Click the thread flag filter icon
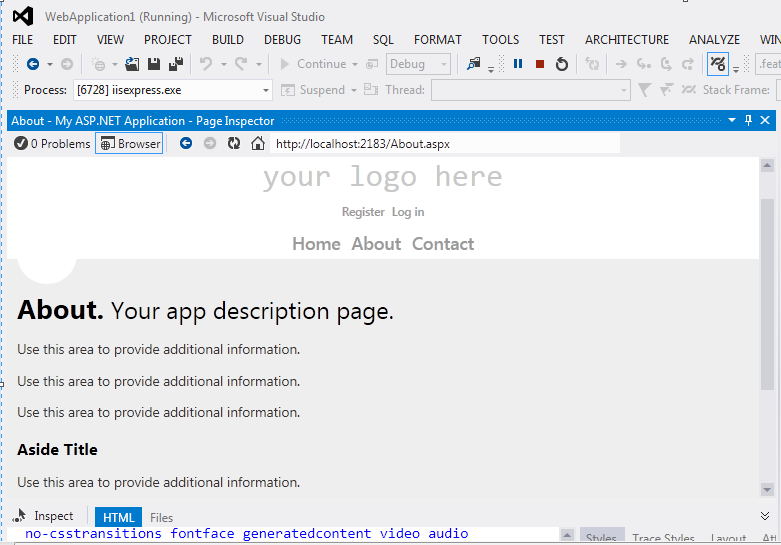The image size is (781, 545). click(x=645, y=90)
